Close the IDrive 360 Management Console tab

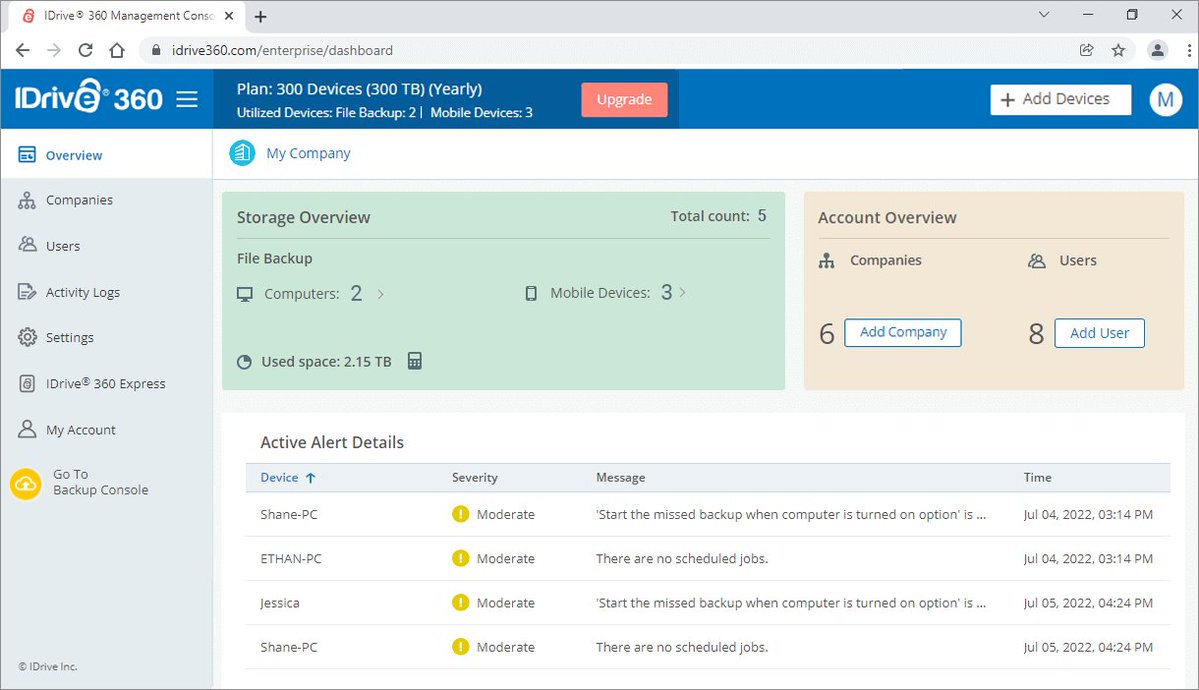coord(229,15)
